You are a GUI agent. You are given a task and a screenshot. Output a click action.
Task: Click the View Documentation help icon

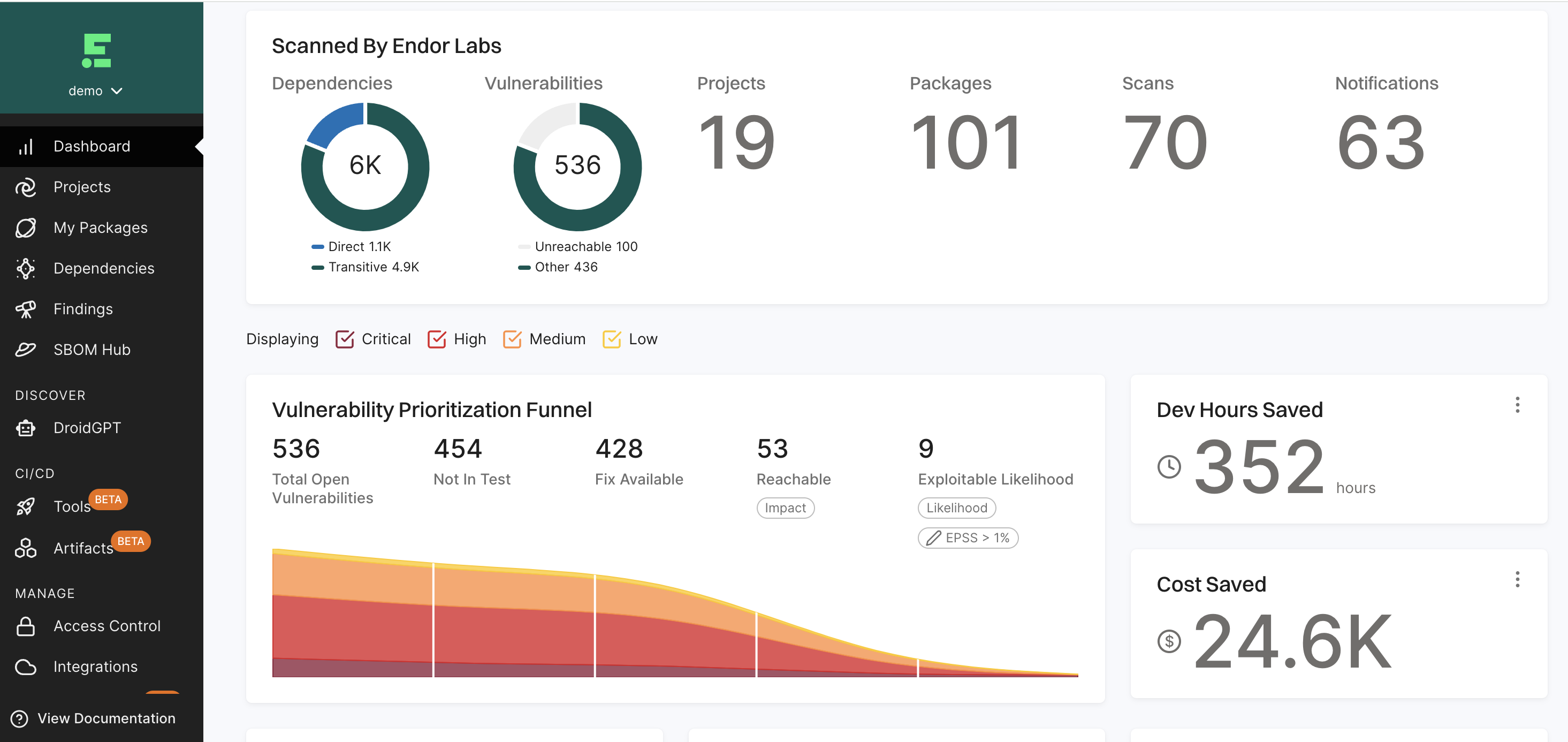click(19, 719)
